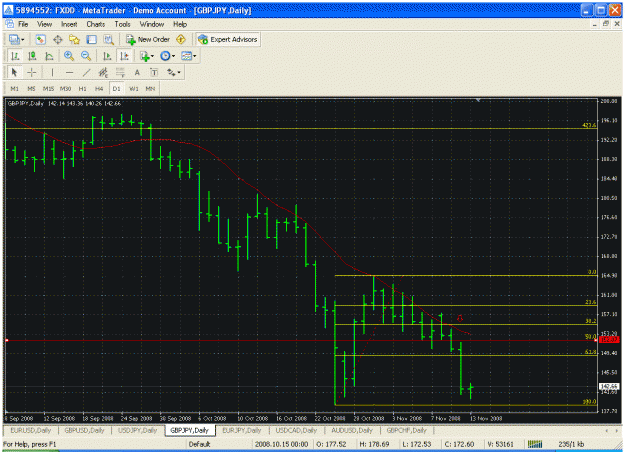Select the text label tool
The width and height of the screenshot is (625, 452).
click(x=154, y=73)
